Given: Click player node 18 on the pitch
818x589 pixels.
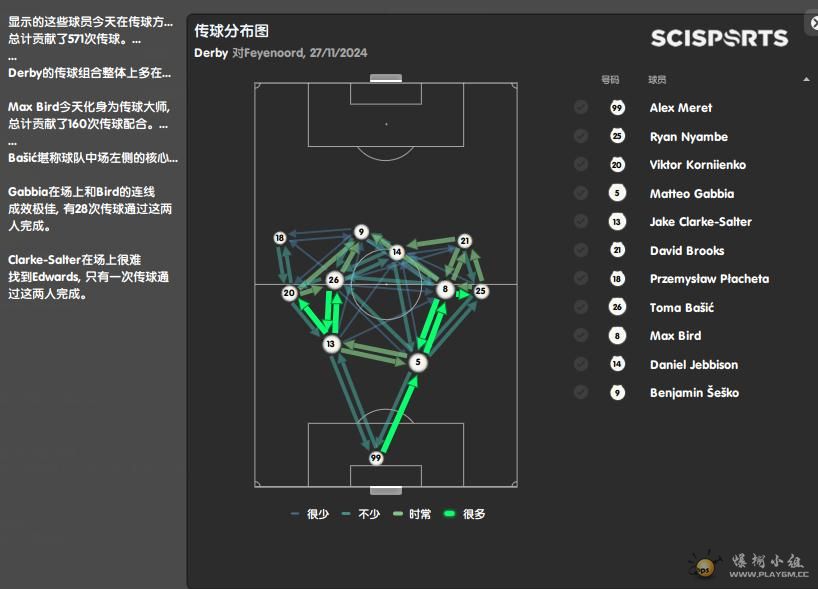Looking at the screenshot, I should point(280,238).
